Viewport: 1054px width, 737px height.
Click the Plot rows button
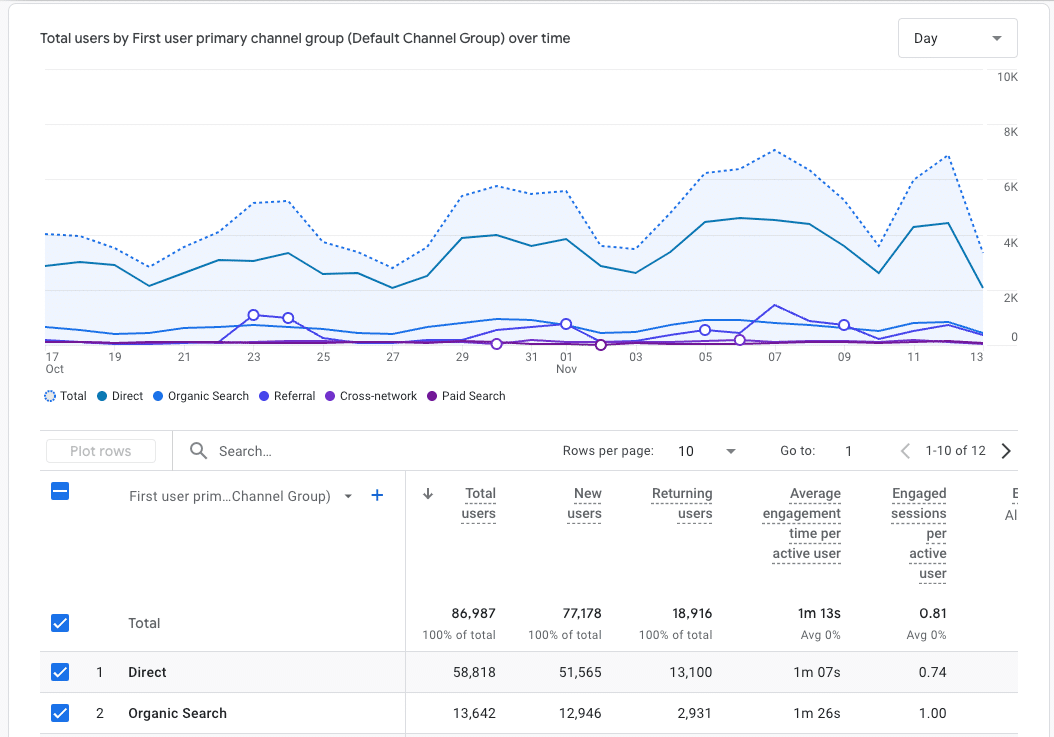click(x=100, y=450)
